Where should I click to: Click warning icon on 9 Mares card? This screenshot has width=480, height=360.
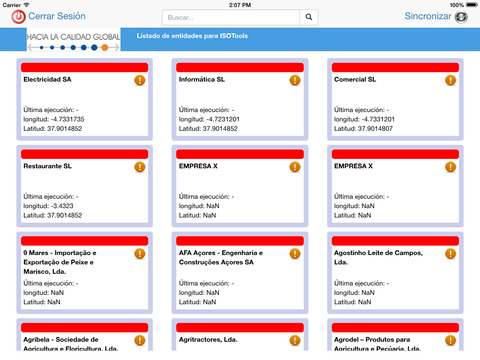[x=140, y=254]
